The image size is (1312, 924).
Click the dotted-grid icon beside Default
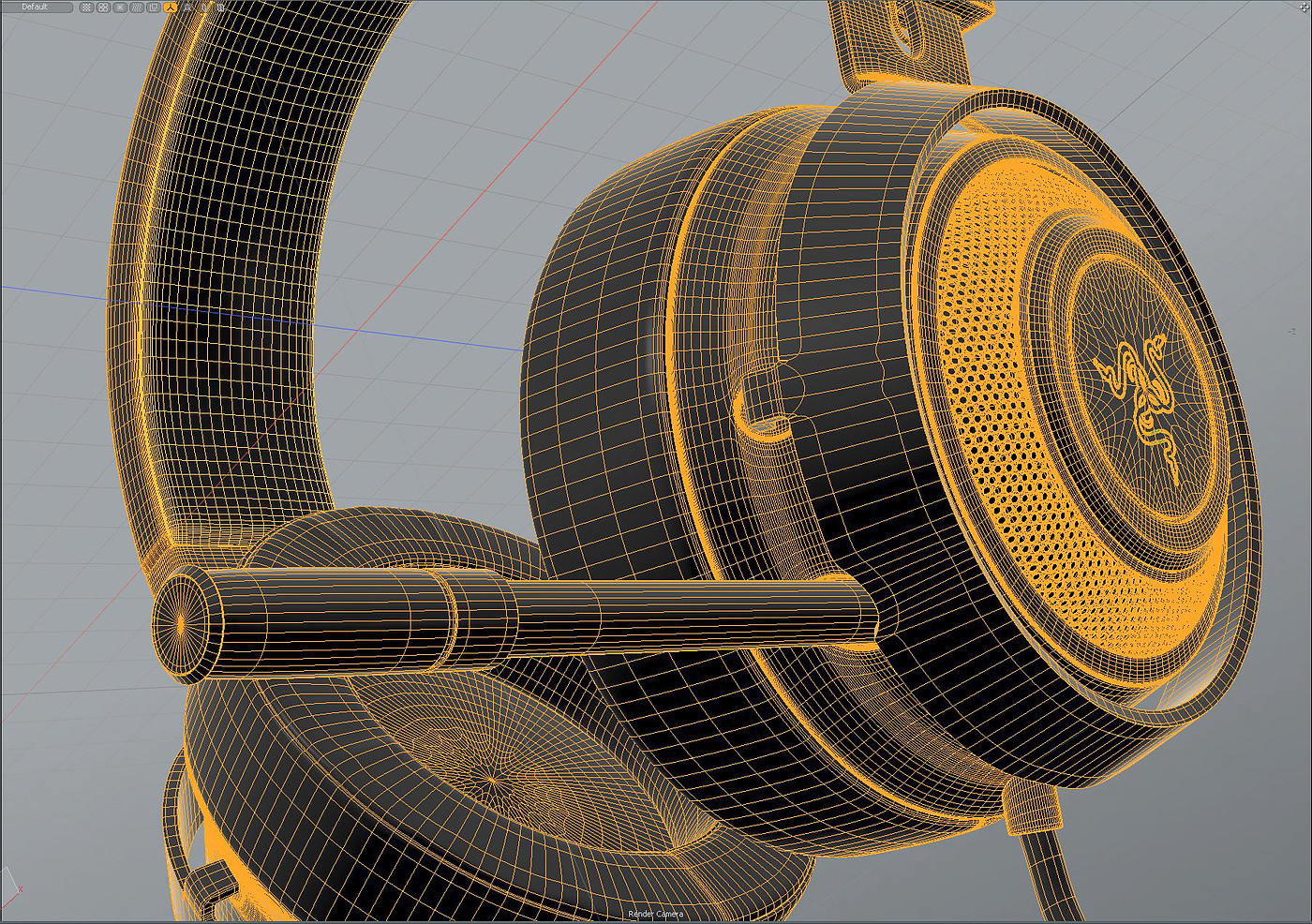86,7
